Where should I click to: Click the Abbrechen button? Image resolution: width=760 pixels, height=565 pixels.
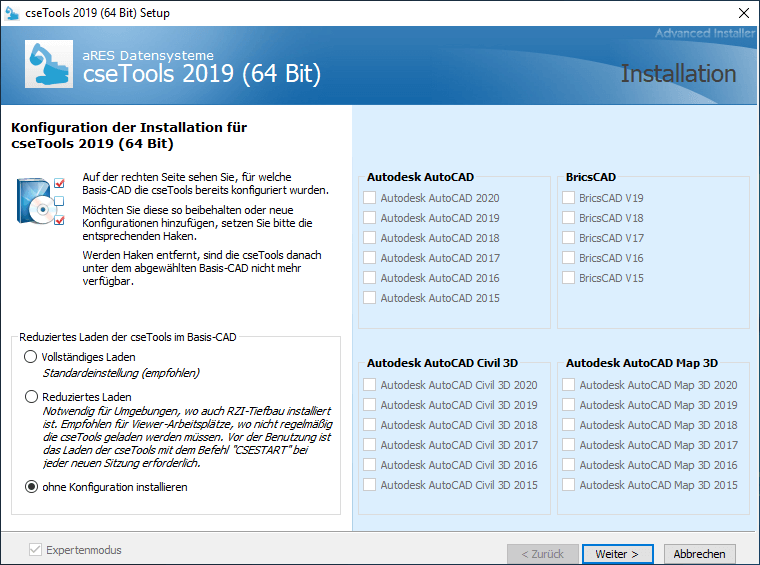pos(699,554)
